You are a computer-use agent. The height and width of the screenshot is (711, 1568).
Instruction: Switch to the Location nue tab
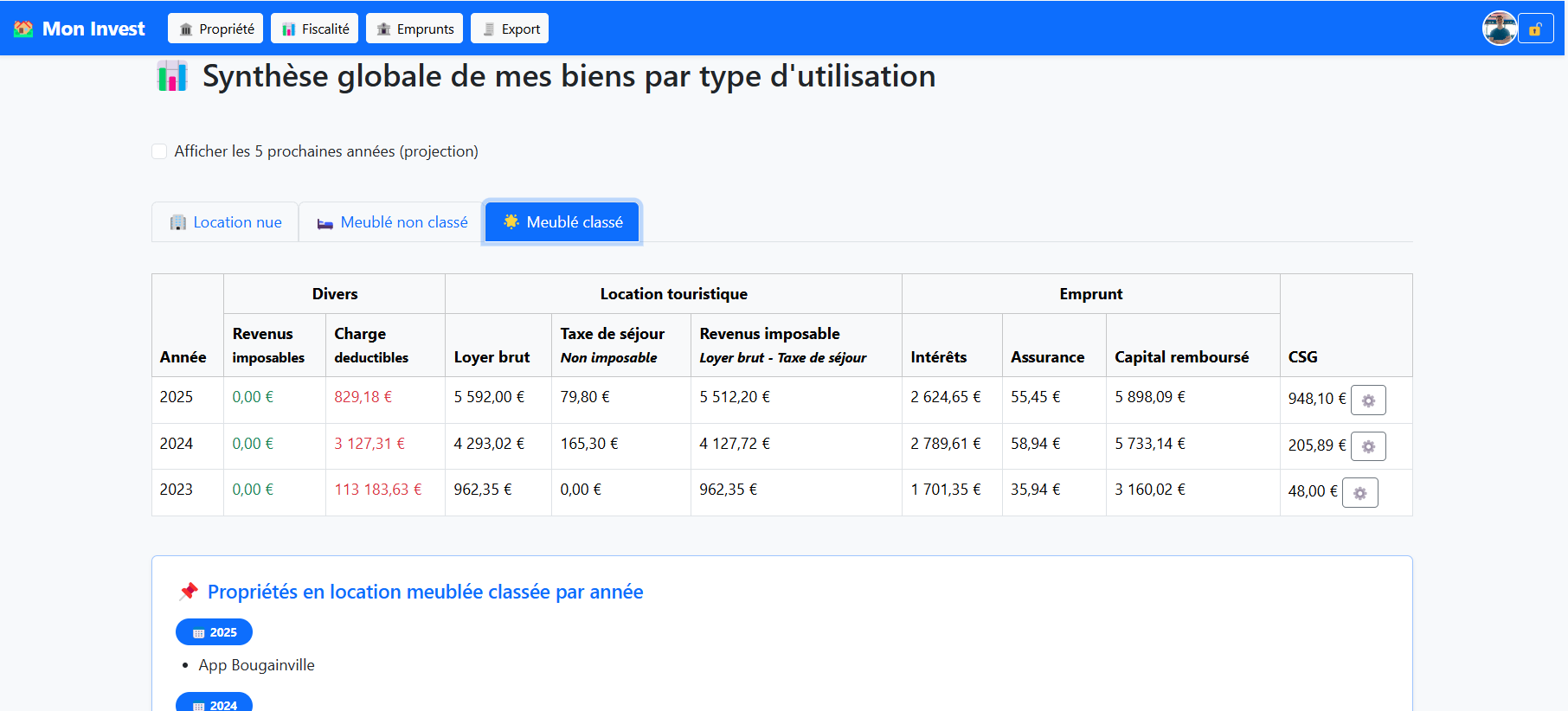click(x=226, y=222)
